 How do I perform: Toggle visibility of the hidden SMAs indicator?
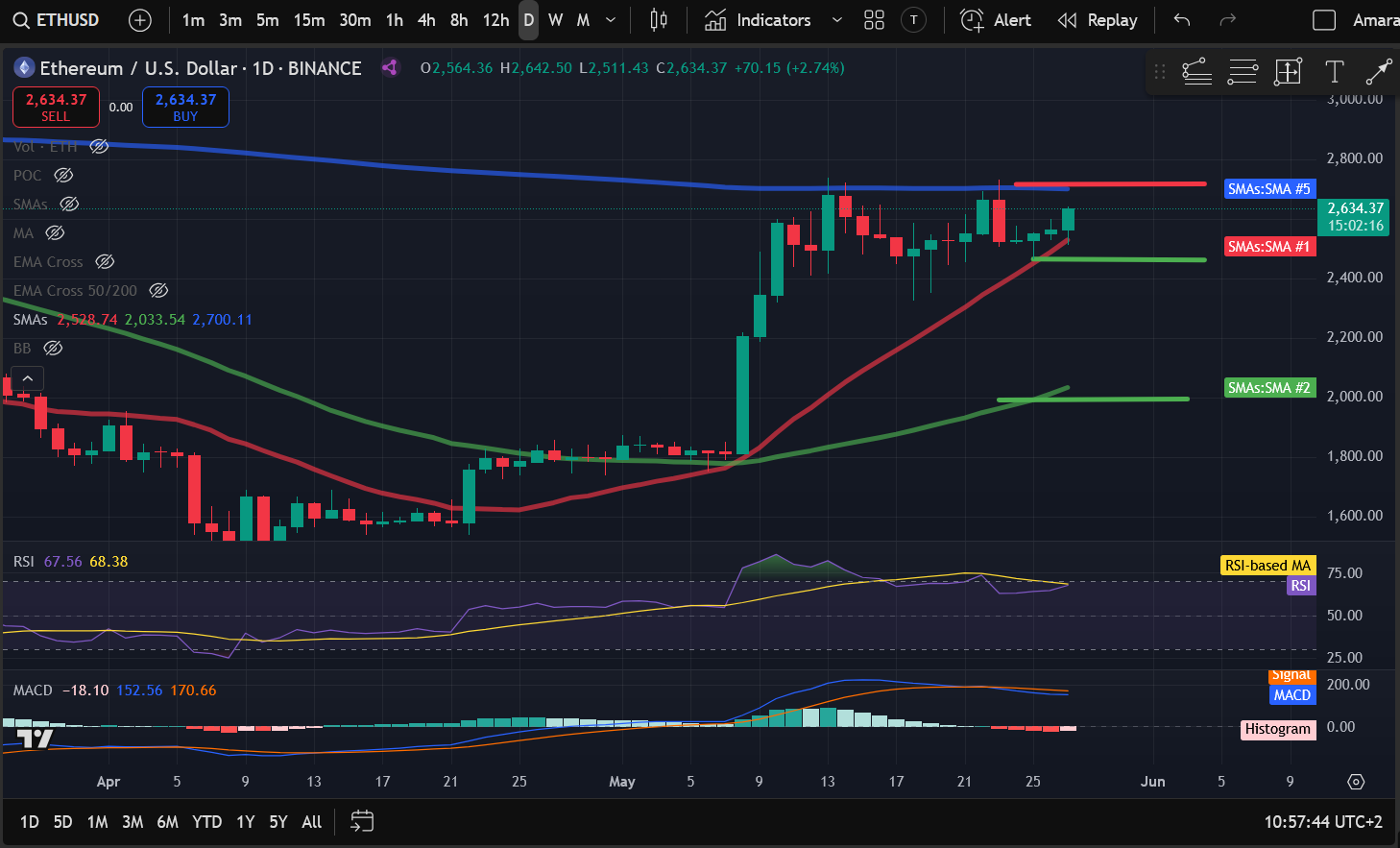(x=69, y=204)
